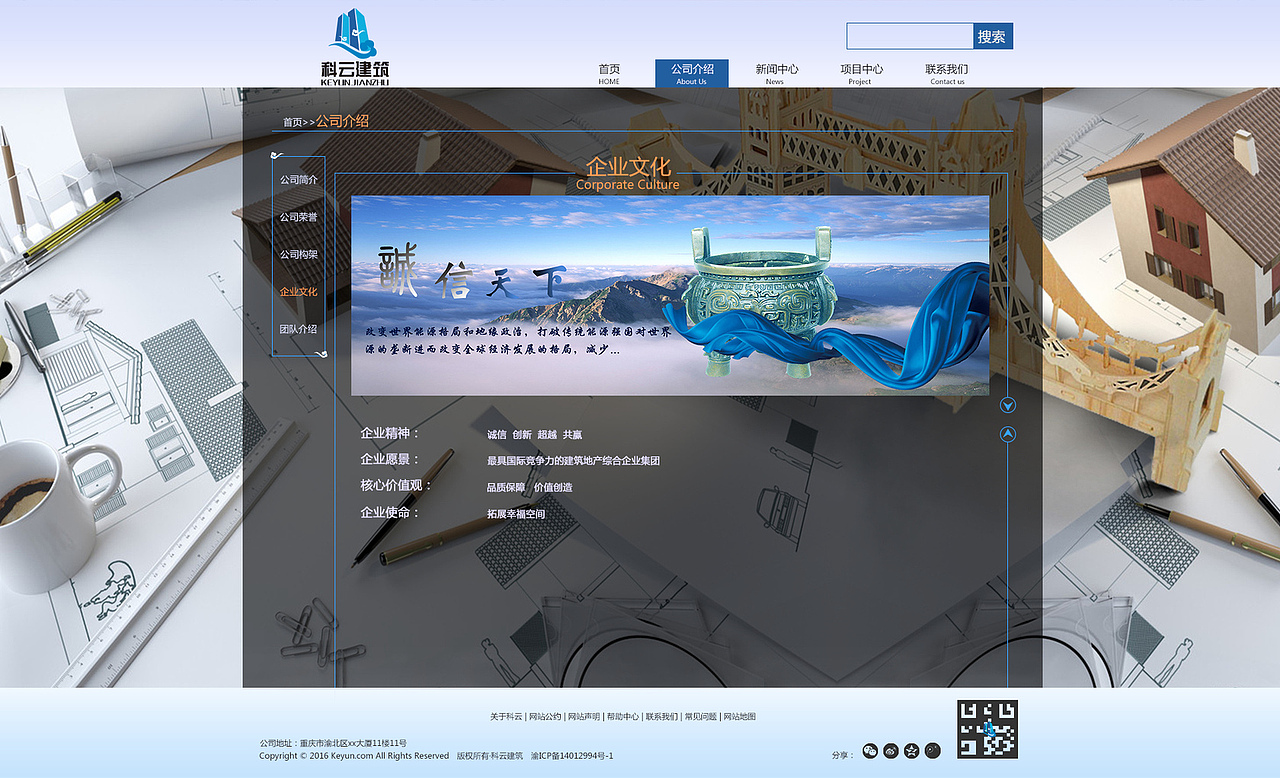The height and width of the screenshot is (778, 1280).
Task: Click the search input field
Action: pyautogui.click(x=910, y=36)
